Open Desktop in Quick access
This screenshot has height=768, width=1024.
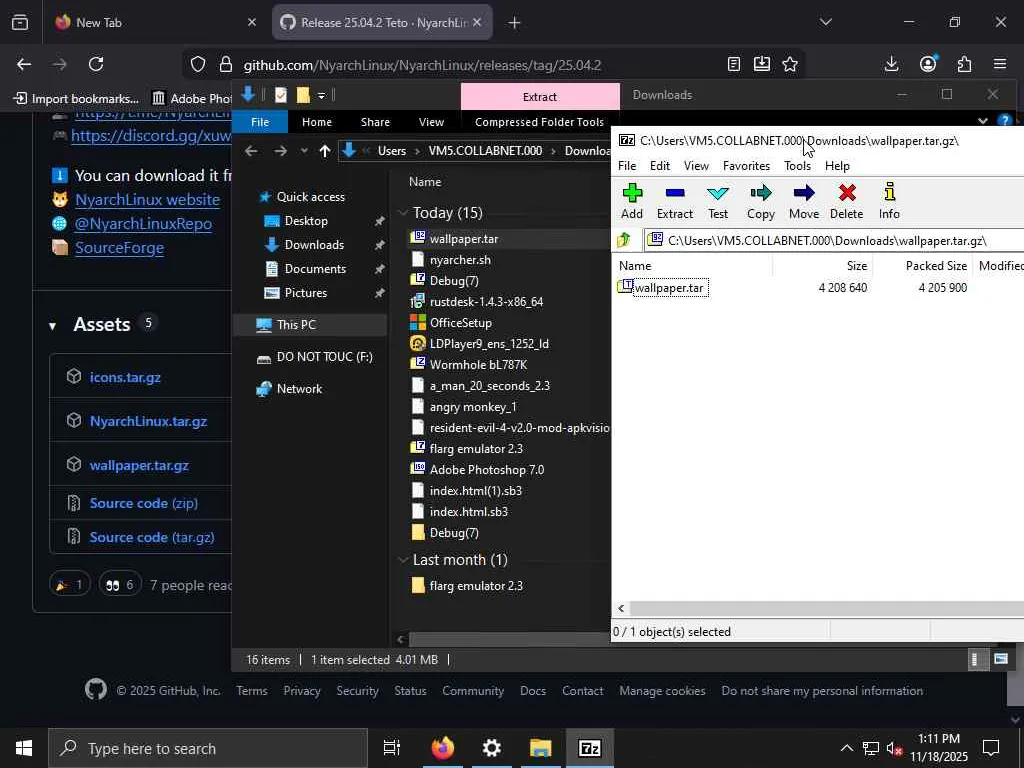coord(306,221)
